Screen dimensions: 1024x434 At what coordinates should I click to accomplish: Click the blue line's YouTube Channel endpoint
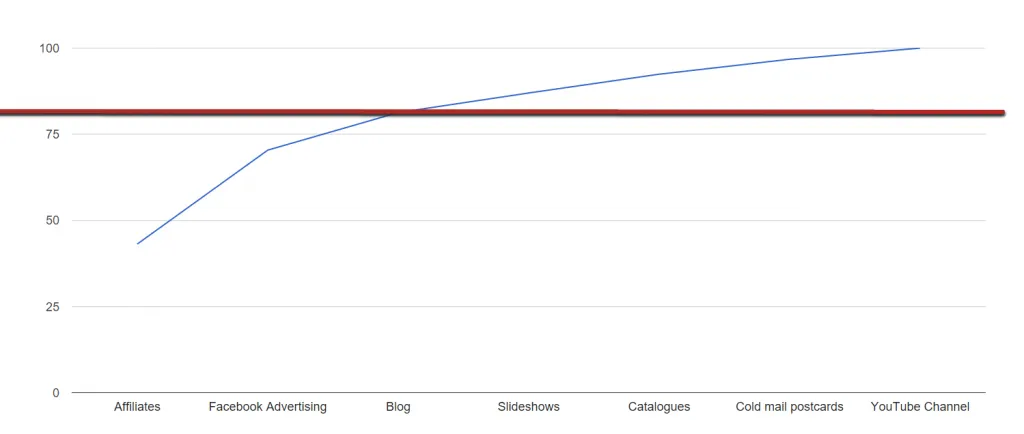[x=920, y=48]
